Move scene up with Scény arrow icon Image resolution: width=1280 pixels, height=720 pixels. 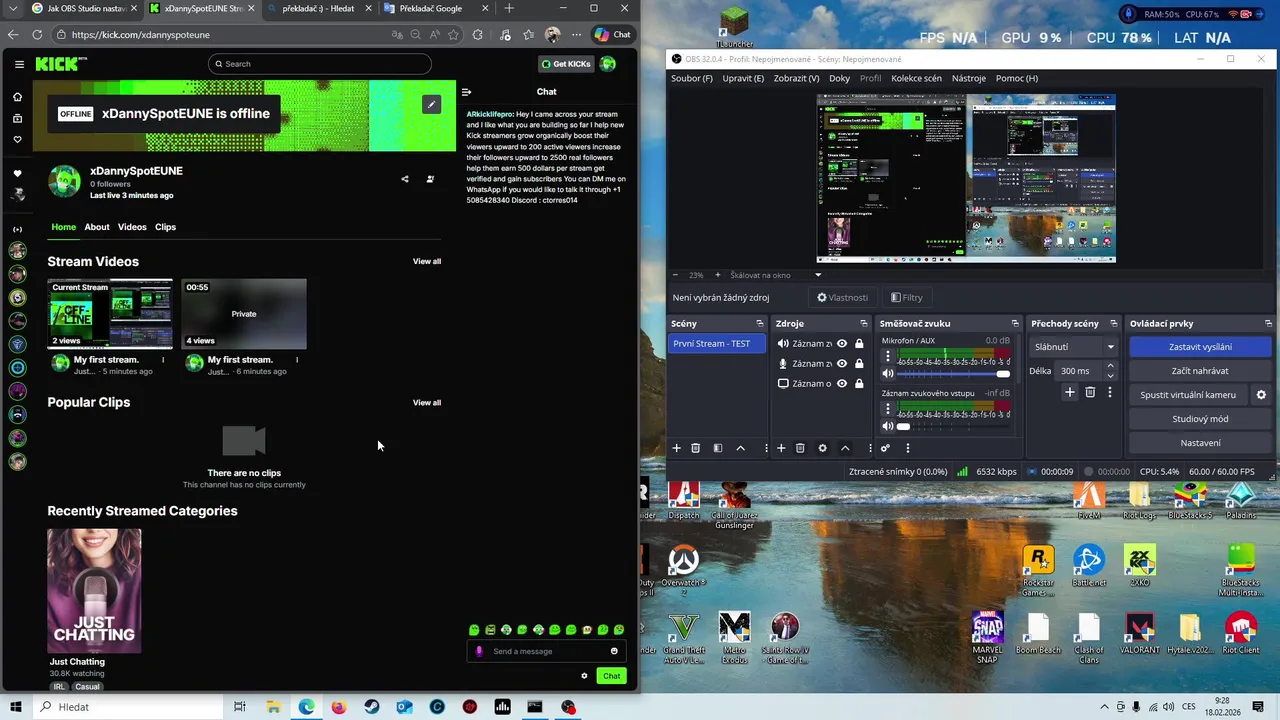point(740,448)
